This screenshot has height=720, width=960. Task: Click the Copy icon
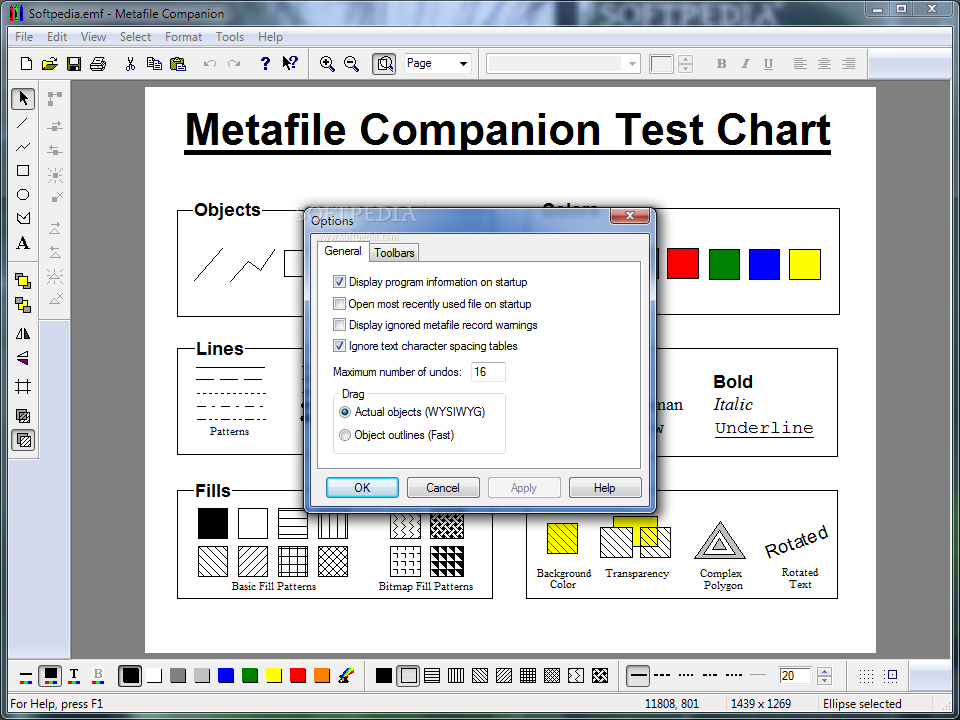(154, 63)
